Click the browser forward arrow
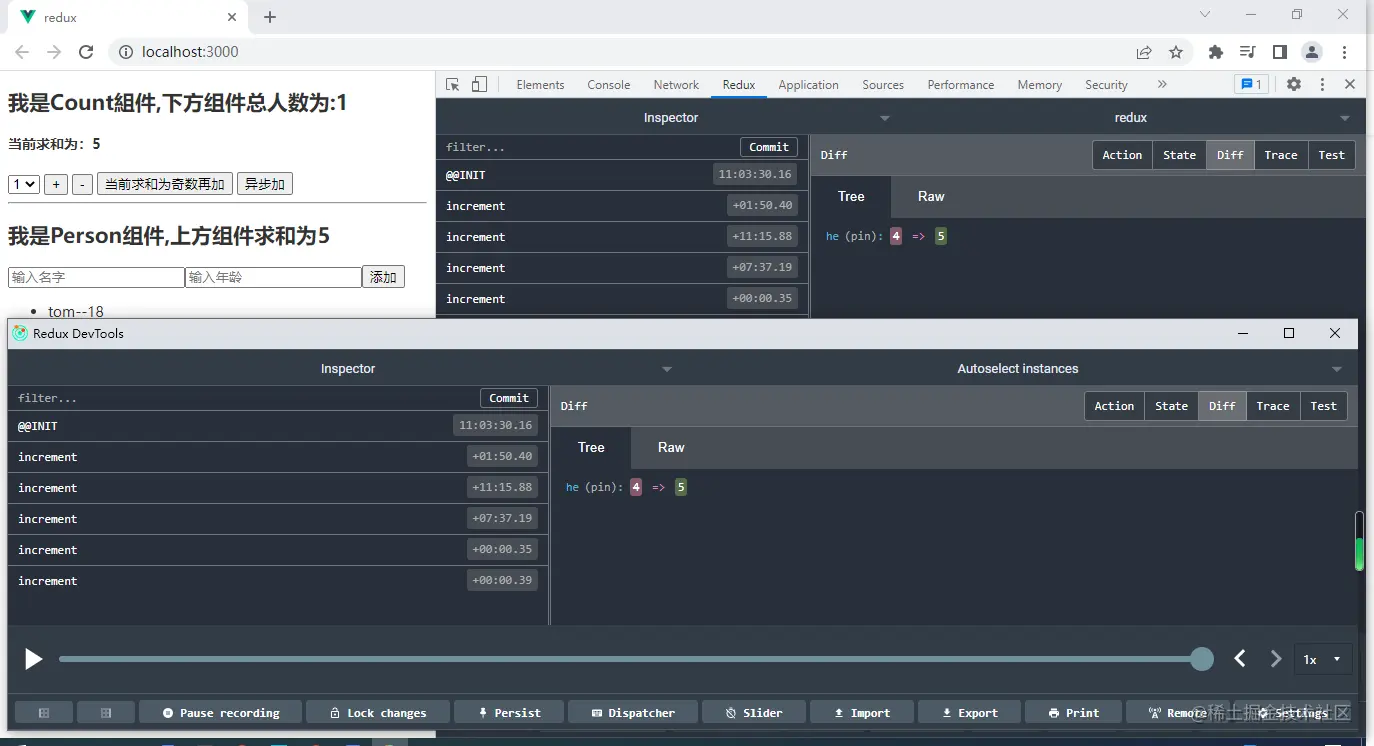 (54, 52)
